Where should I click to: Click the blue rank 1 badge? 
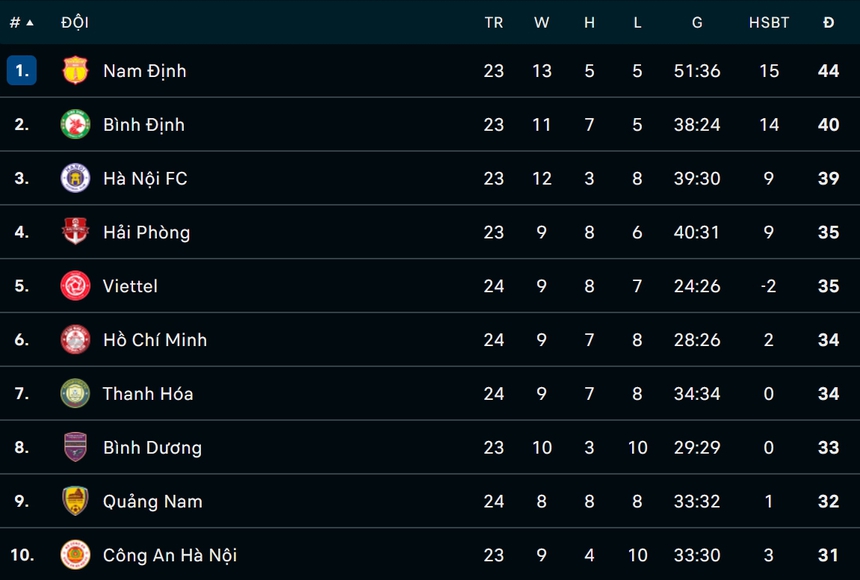click(x=22, y=71)
